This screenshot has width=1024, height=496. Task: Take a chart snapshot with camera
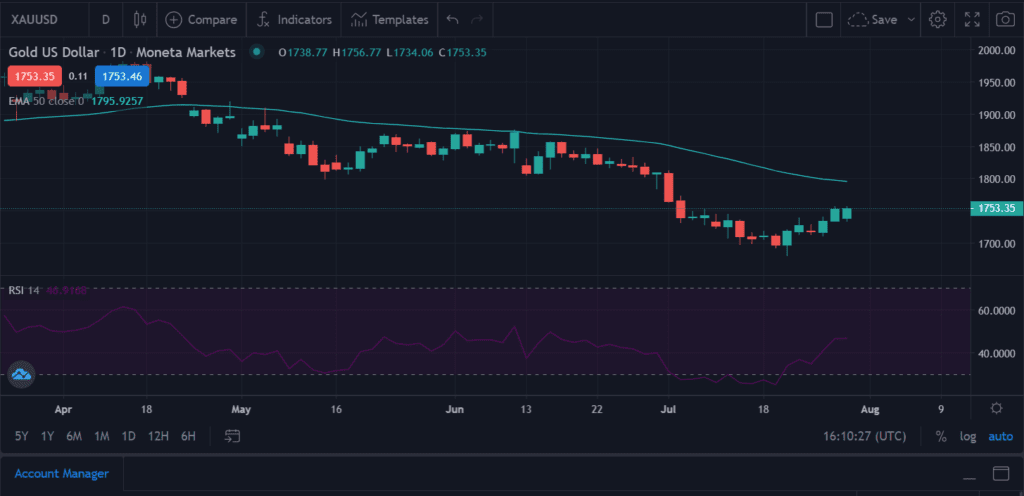[1004, 20]
